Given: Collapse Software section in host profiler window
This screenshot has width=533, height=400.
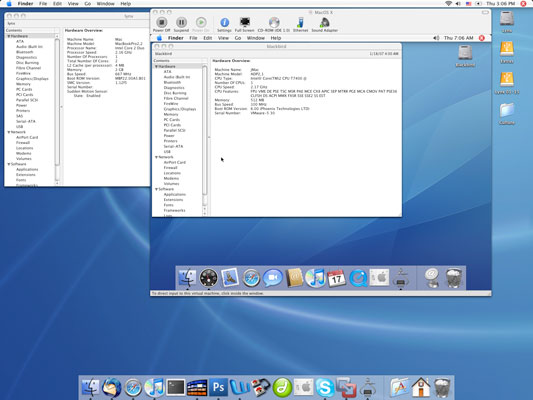Looking at the screenshot, I should coord(9,164).
